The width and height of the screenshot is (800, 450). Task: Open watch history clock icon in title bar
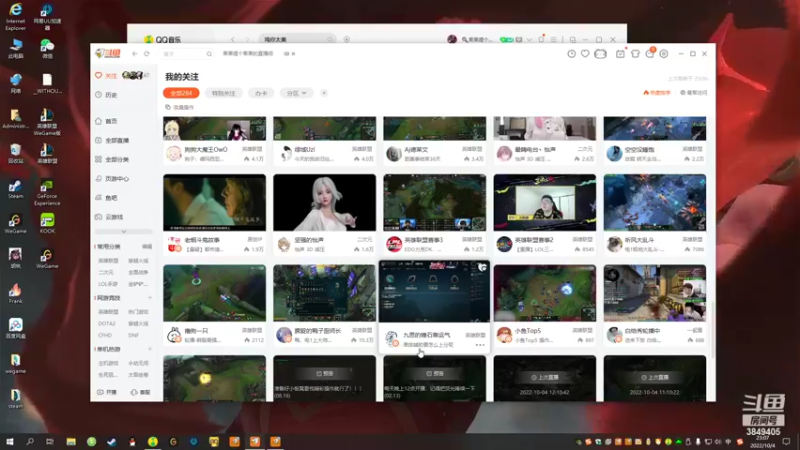click(x=571, y=54)
